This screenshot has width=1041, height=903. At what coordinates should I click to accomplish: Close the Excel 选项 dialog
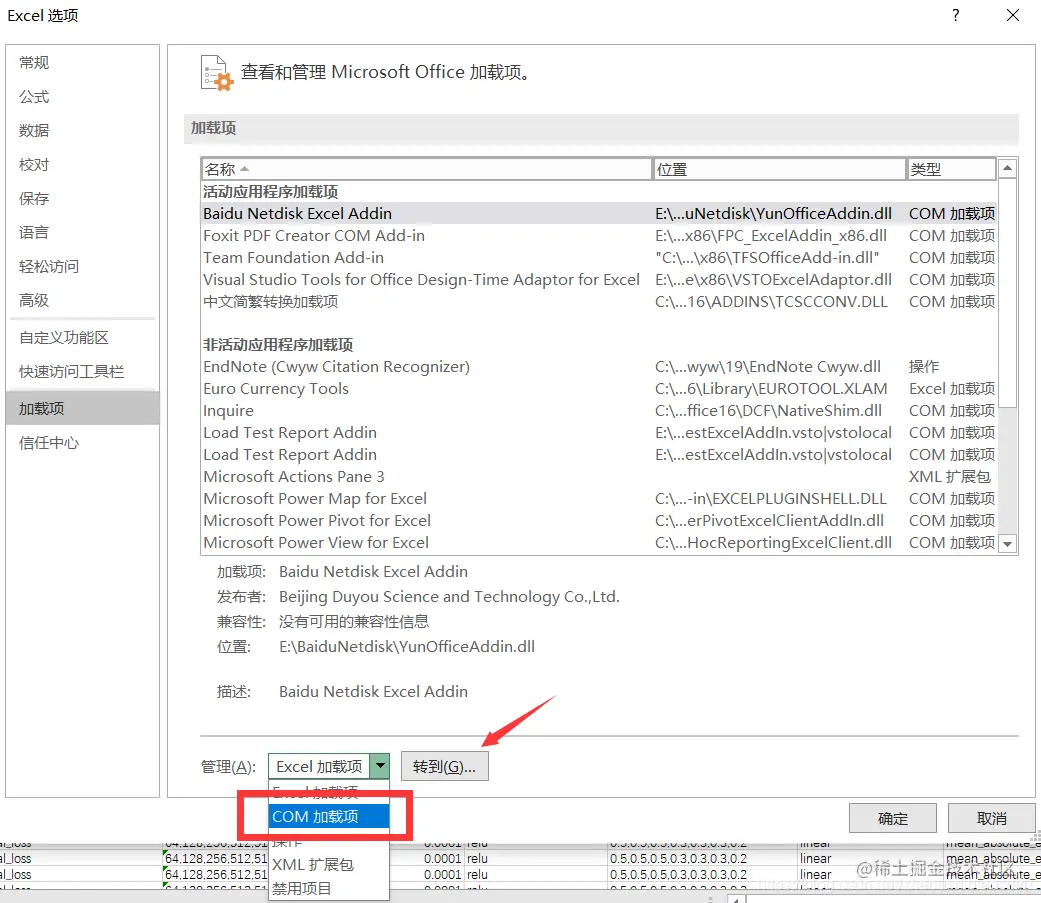click(1012, 15)
